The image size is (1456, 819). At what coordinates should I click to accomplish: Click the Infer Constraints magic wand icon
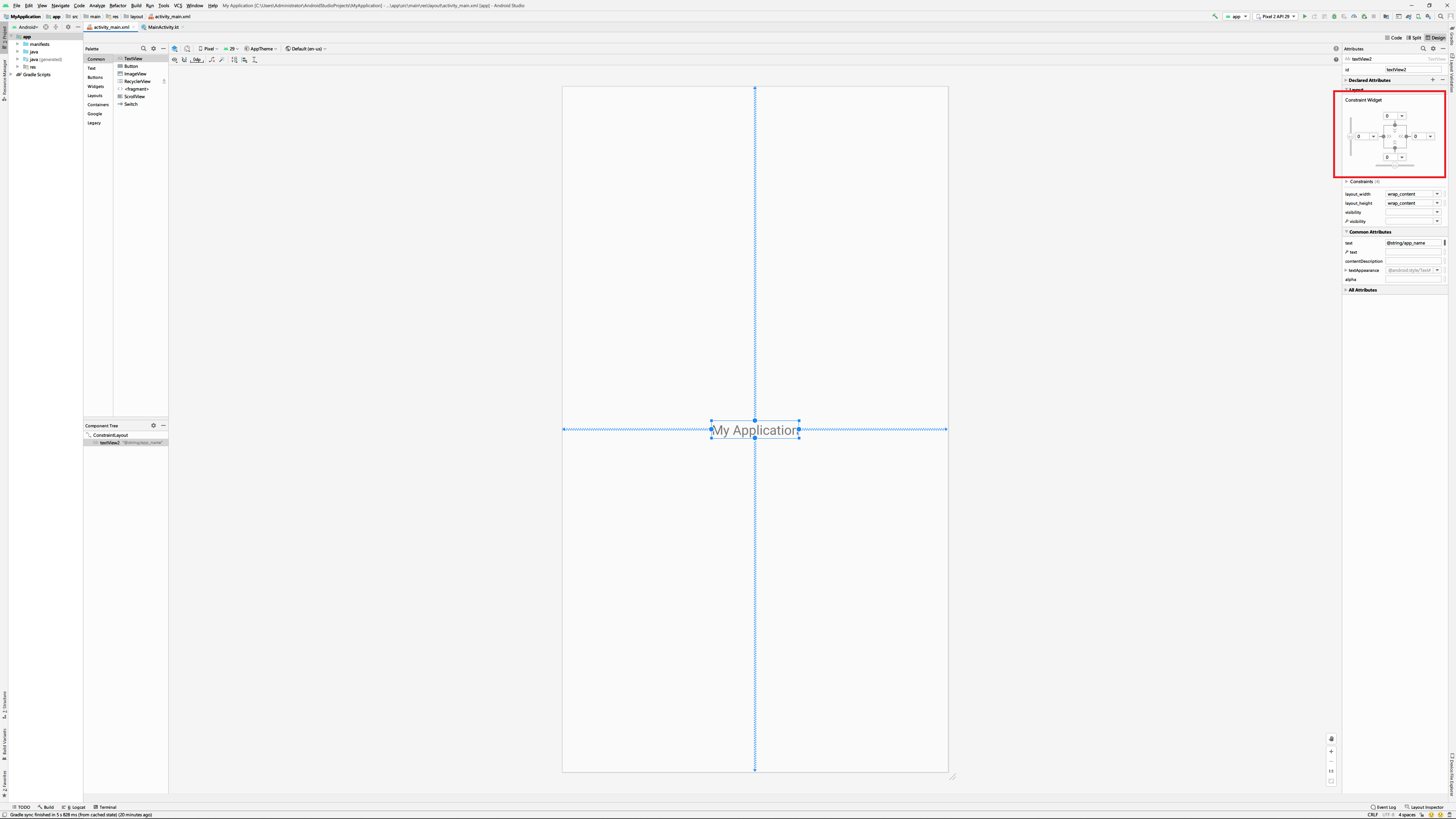(x=222, y=60)
